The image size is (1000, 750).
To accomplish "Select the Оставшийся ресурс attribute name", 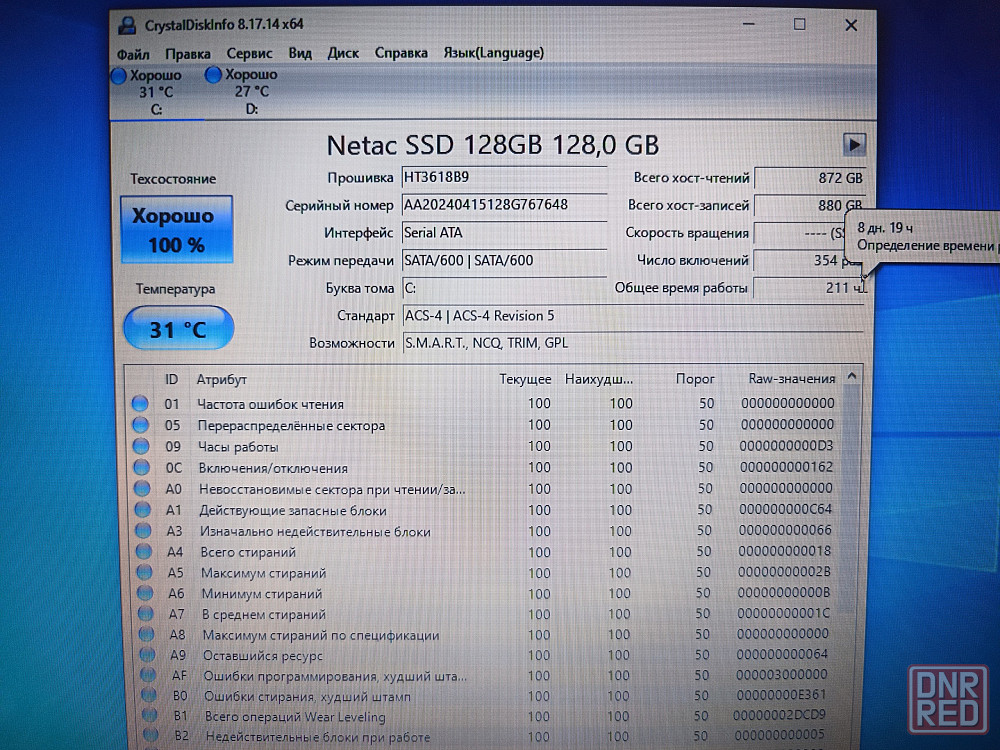I will point(263,656).
